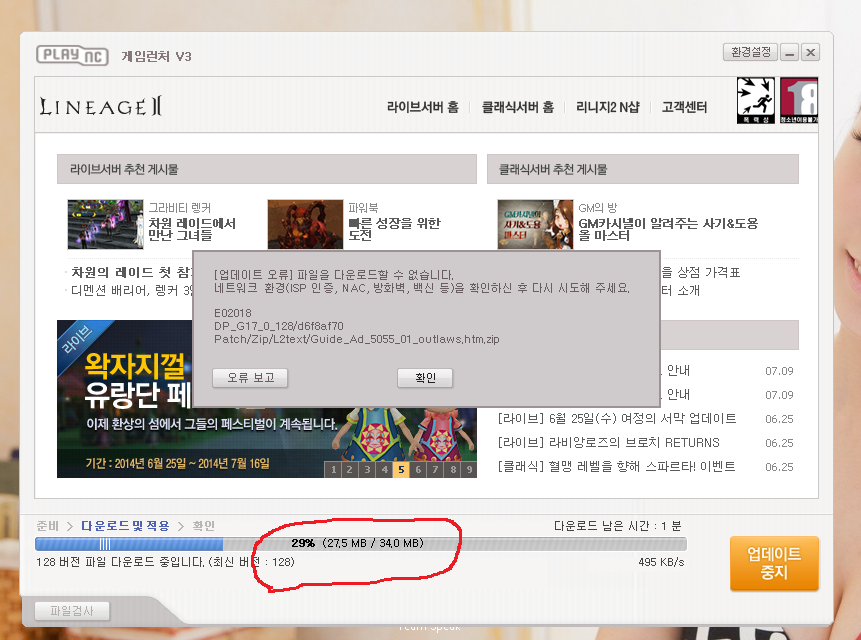861x640 pixels.
Task: Open 클래식서버 홈 menu
Action: [517, 107]
